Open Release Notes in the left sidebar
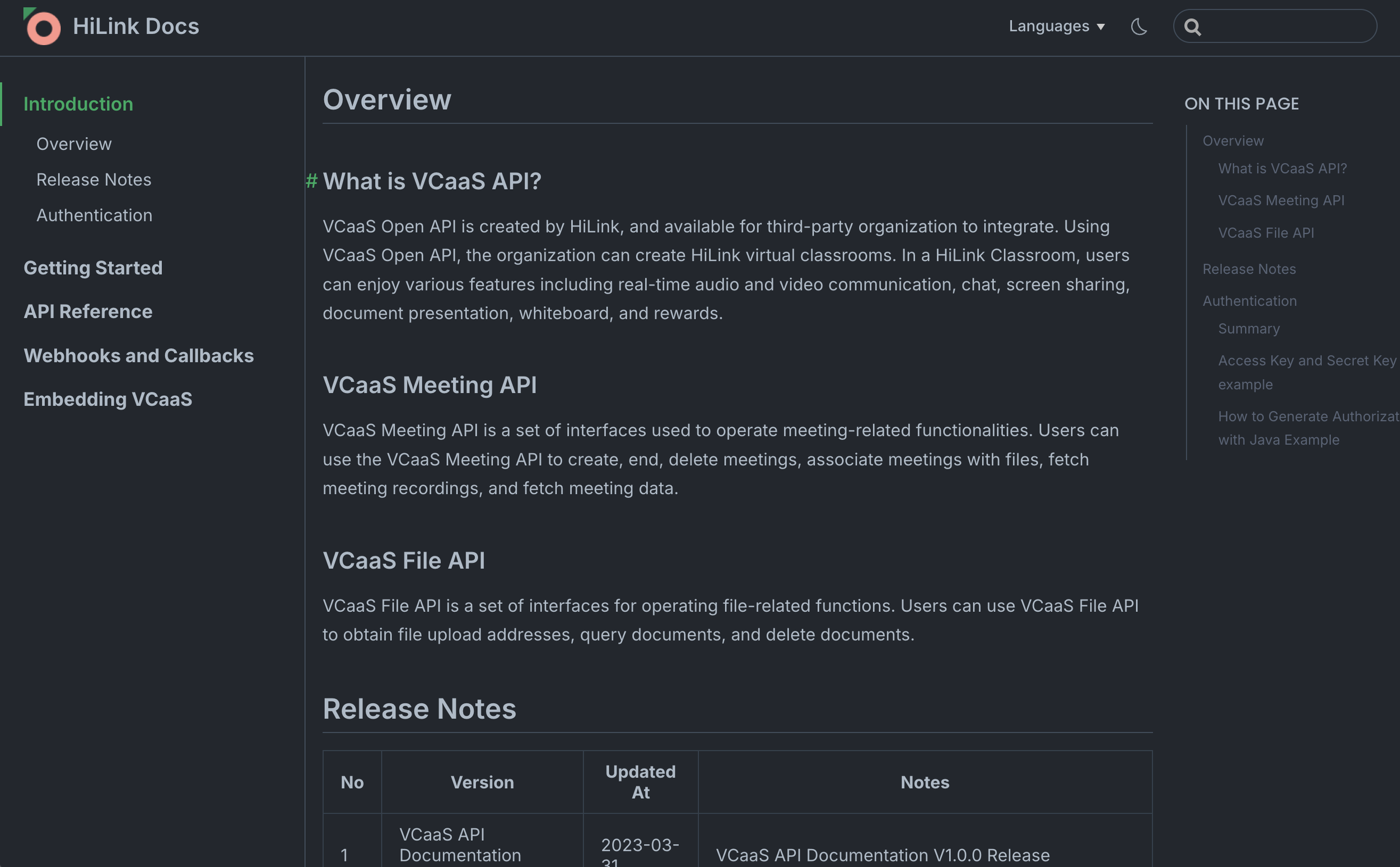Screen dimensions: 1400x867 (x=94, y=180)
